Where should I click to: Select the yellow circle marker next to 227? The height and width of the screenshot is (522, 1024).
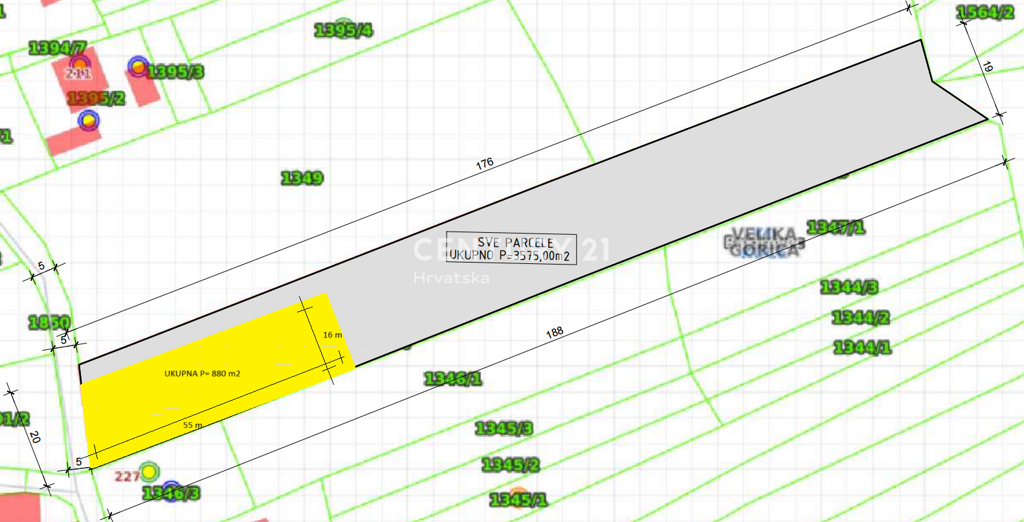pos(149,472)
